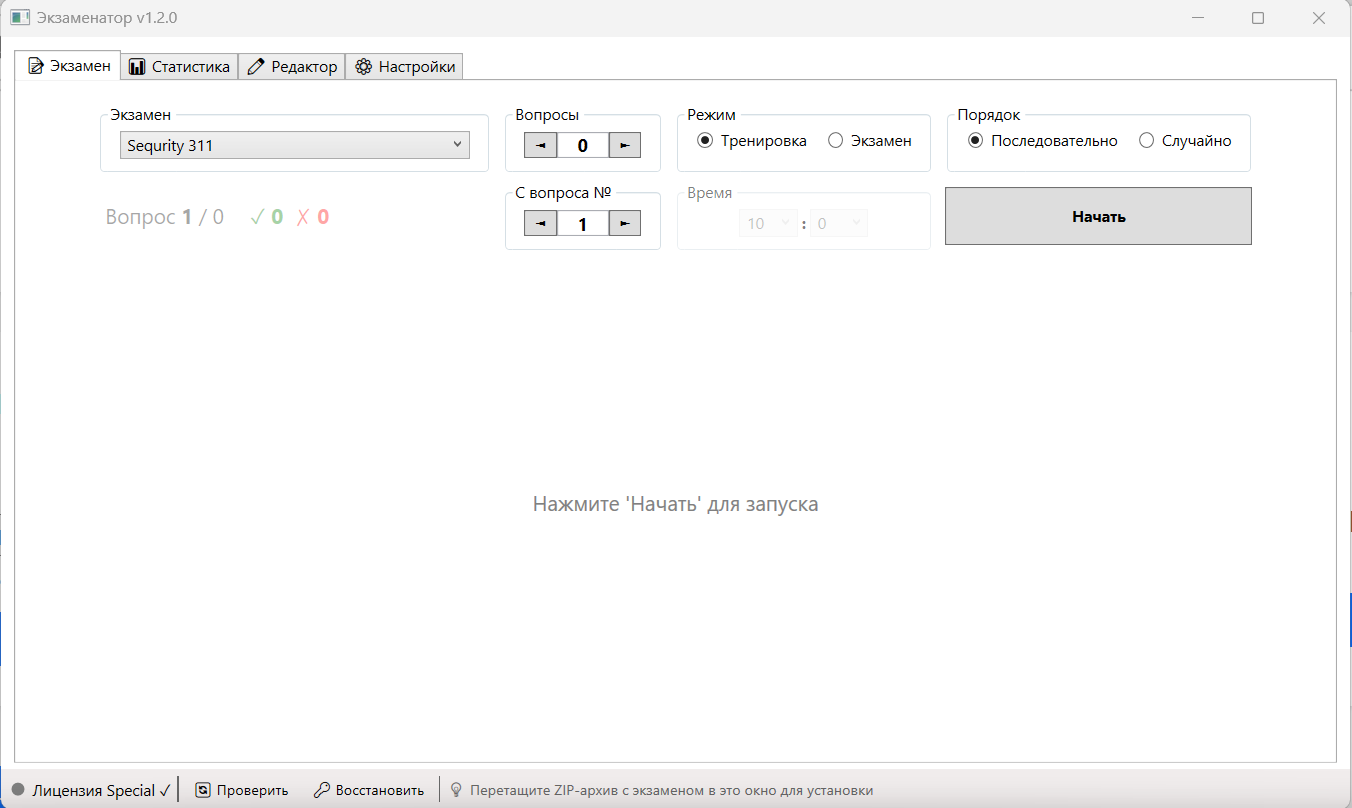Click the Статистика bar chart icon
The image size is (1352, 808).
(x=137, y=67)
